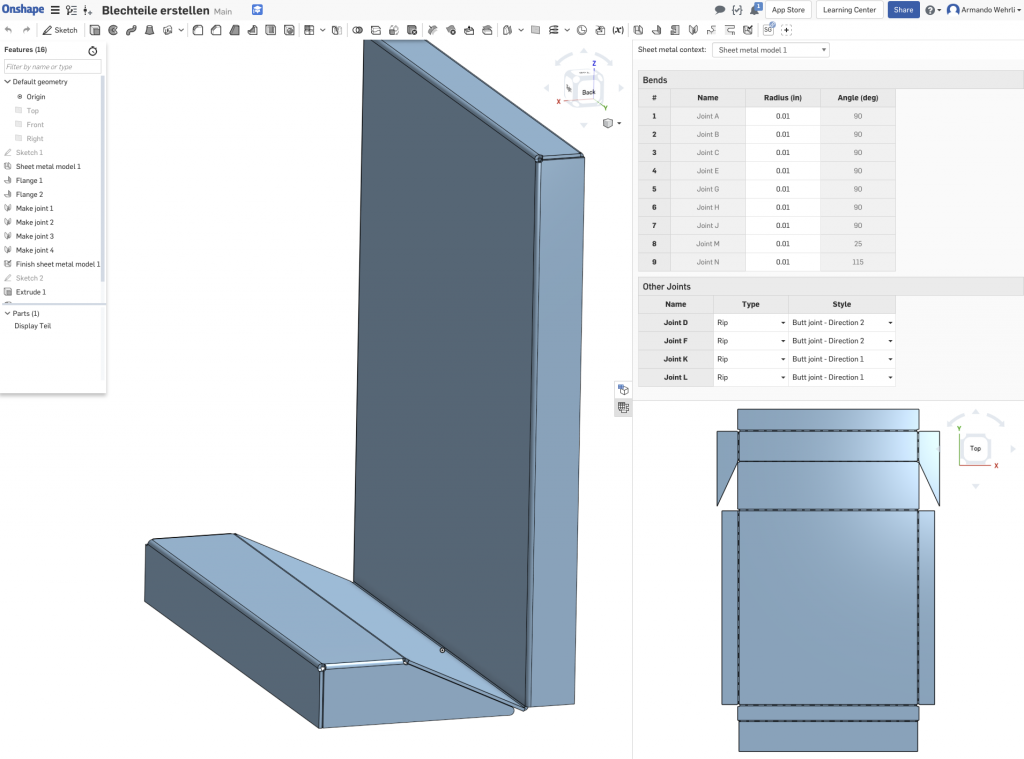Open the Add custom features tool
The image size is (1024, 759).
pyautogui.click(x=786, y=30)
